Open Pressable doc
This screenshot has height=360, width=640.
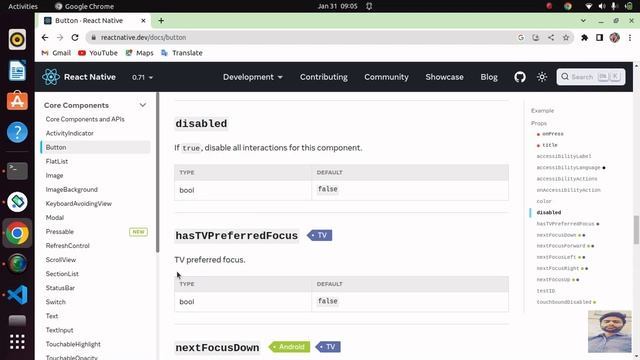click(60, 231)
